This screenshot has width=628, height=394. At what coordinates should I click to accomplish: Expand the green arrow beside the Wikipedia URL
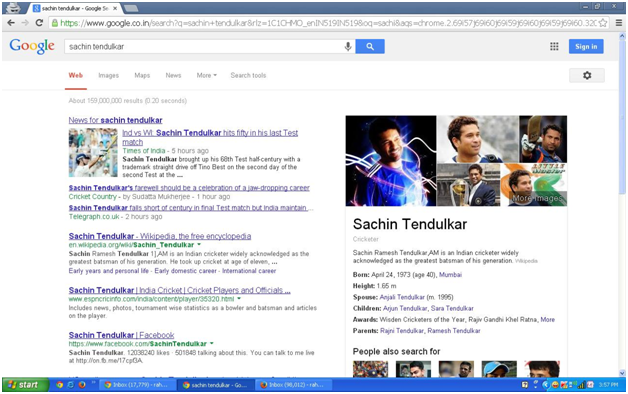[x=199, y=245]
